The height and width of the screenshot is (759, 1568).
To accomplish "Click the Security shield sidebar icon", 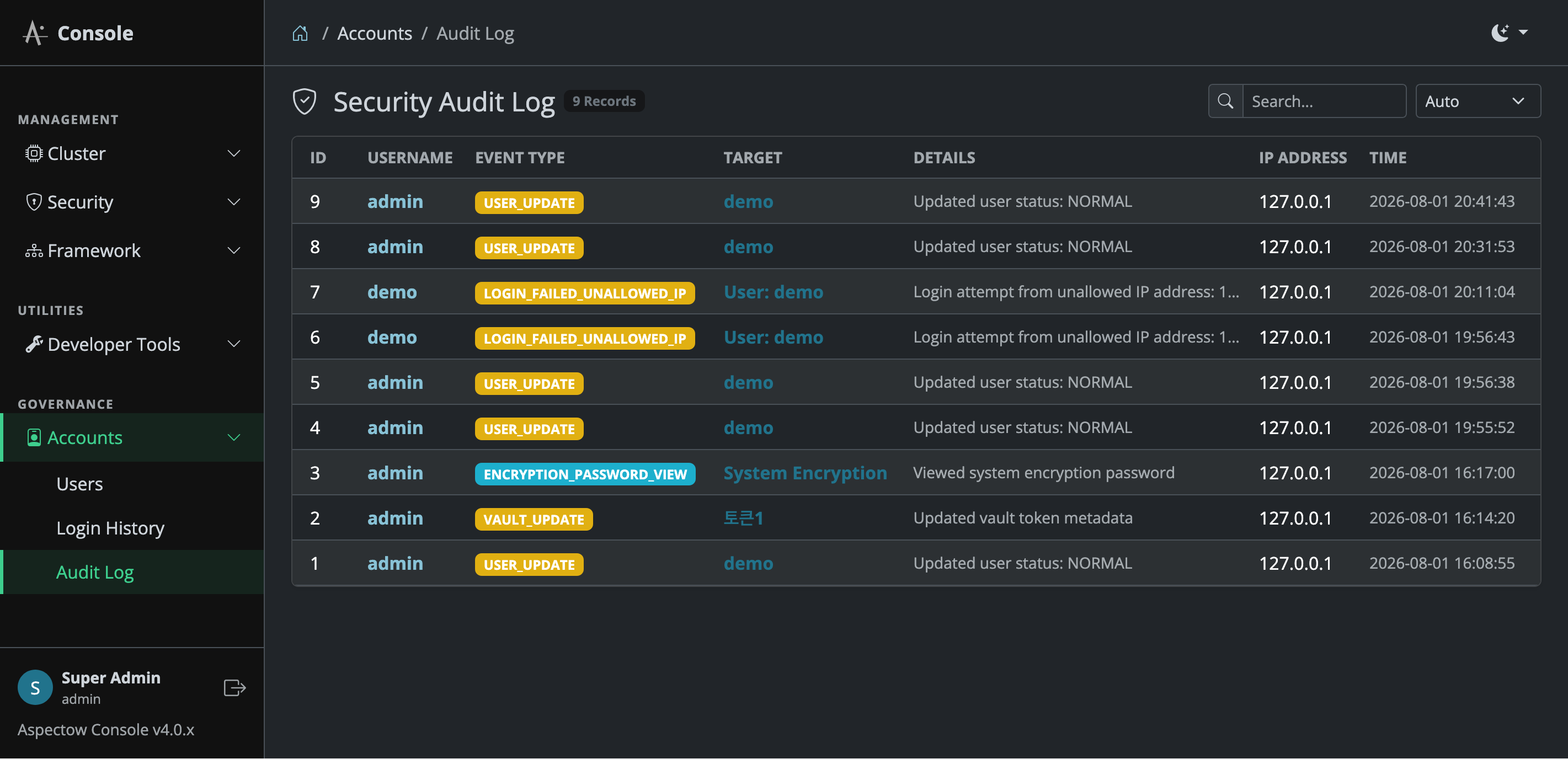I will (x=34, y=201).
